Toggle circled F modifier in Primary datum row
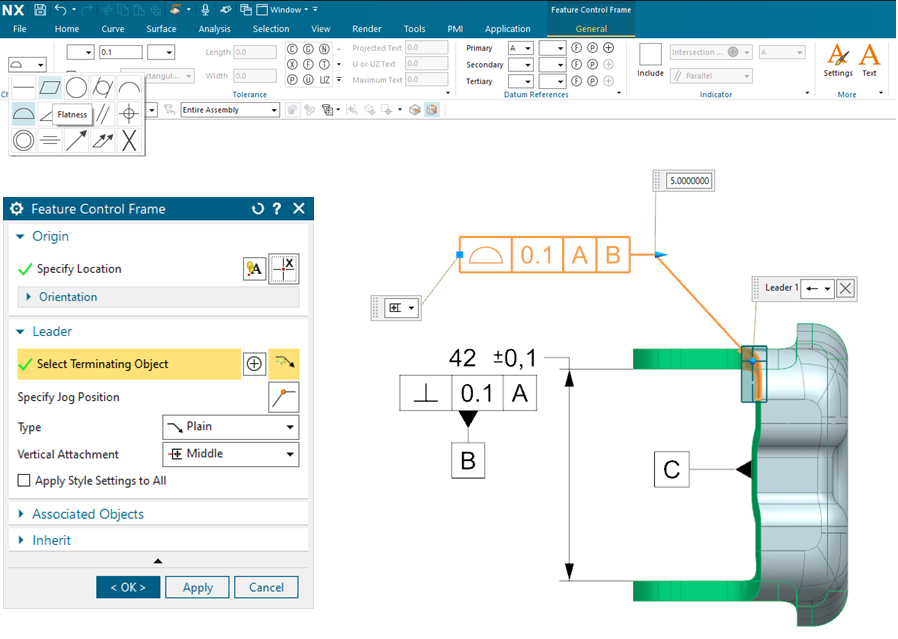898x639 pixels. (577, 48)
